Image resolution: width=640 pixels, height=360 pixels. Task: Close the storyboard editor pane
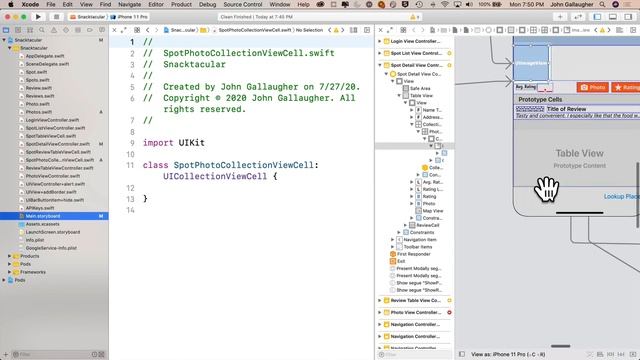(x=381, y=30)
